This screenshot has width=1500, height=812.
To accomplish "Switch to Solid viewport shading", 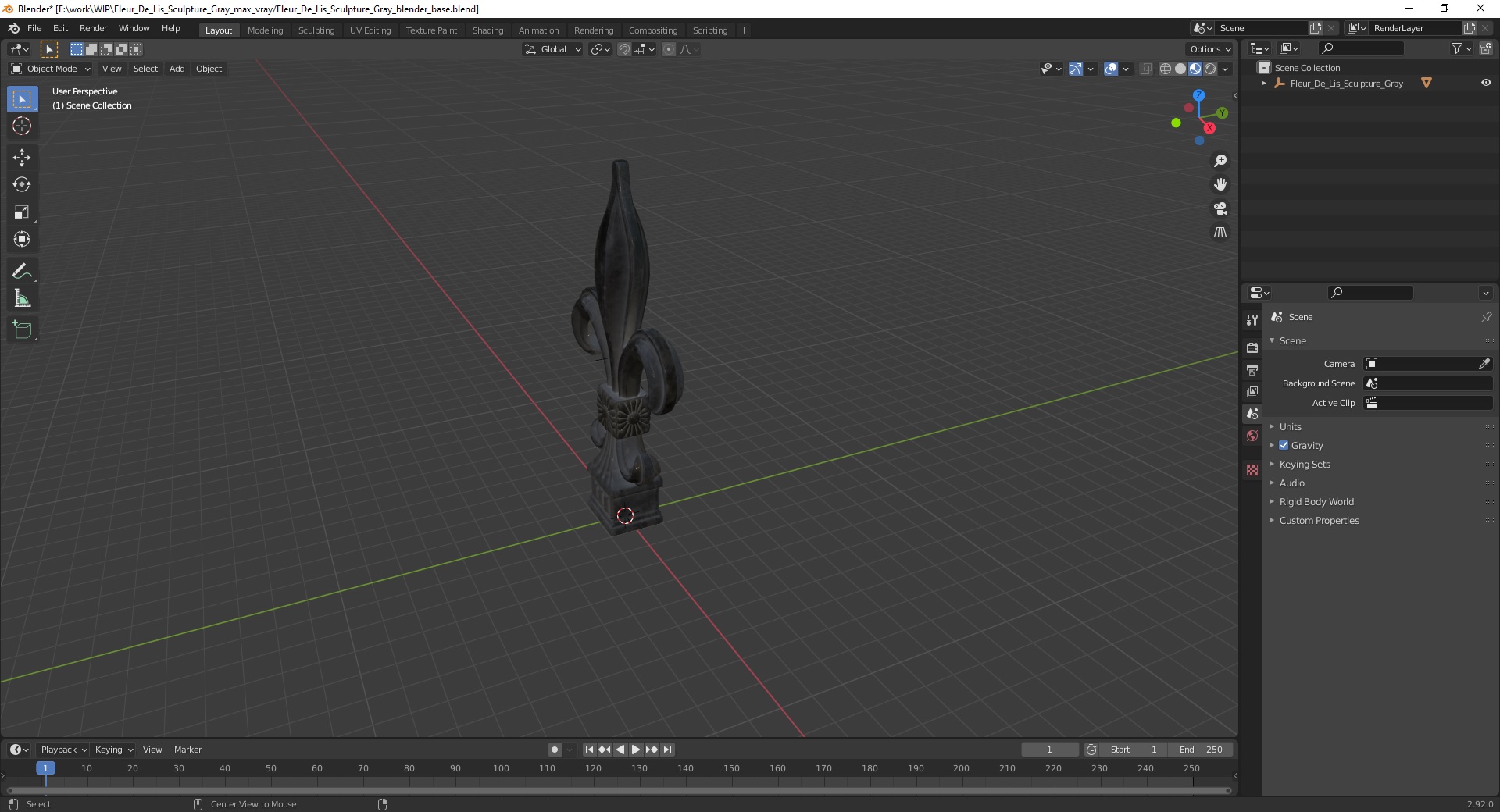I will (x=1180, y=69).
